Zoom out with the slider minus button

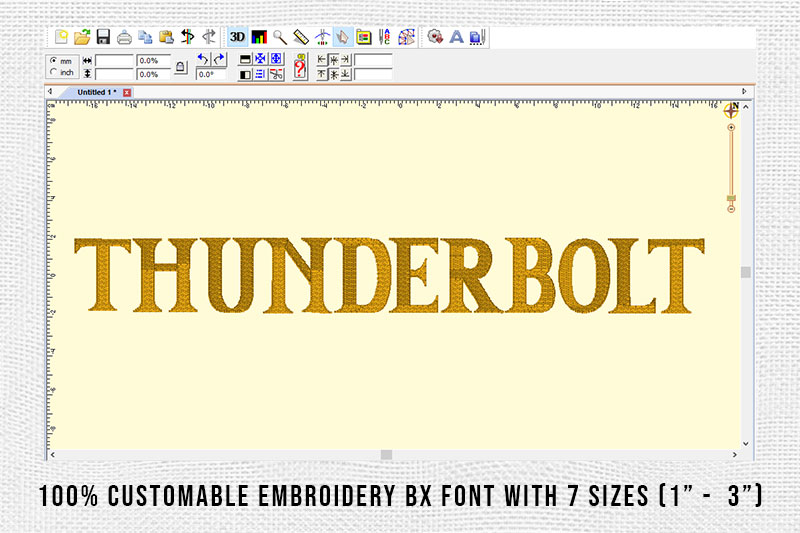[731, 209]
